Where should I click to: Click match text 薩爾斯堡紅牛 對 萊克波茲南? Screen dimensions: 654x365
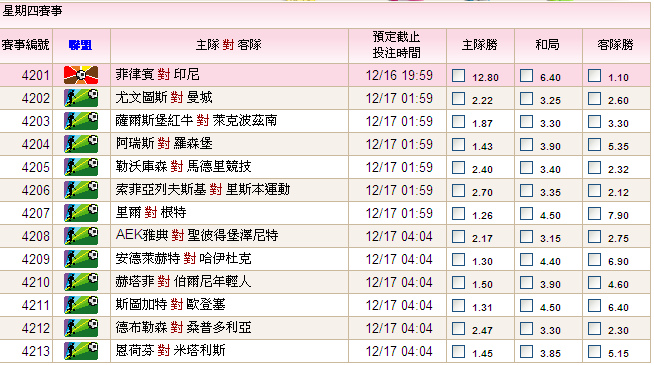196,121
